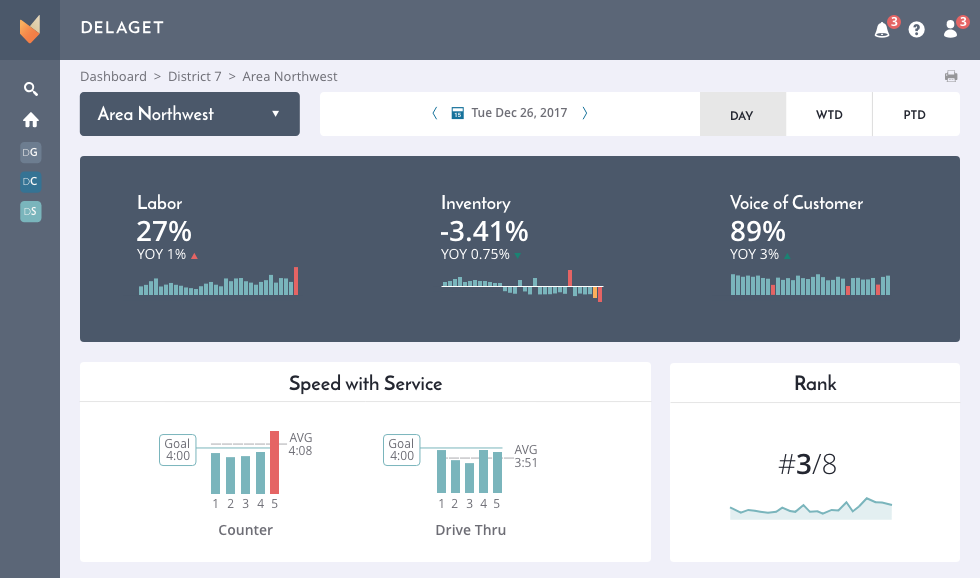Open notifications via the bell icon
The image size is (980, 578).
tap(879, 28)
